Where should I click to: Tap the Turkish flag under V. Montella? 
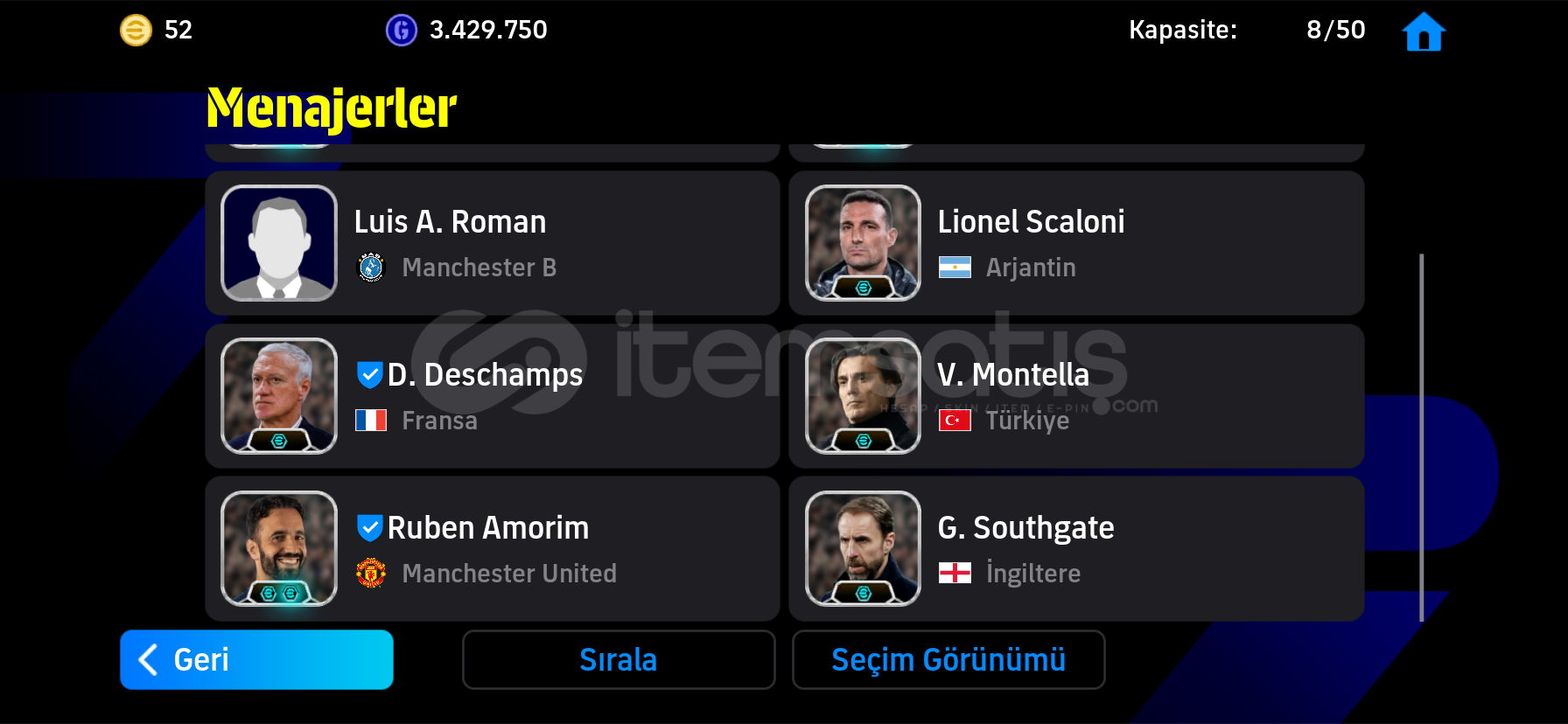(x=955, y=421)
